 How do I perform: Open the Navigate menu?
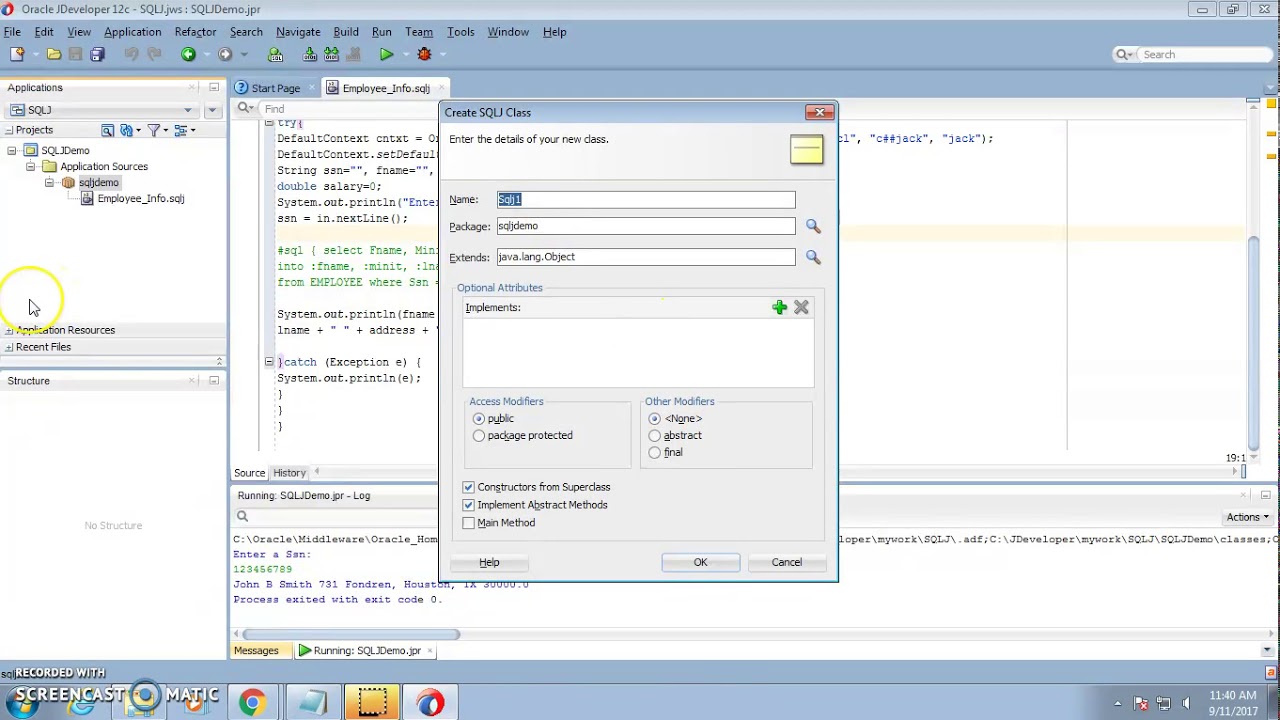pyautogui.click(x=298, y=32)
